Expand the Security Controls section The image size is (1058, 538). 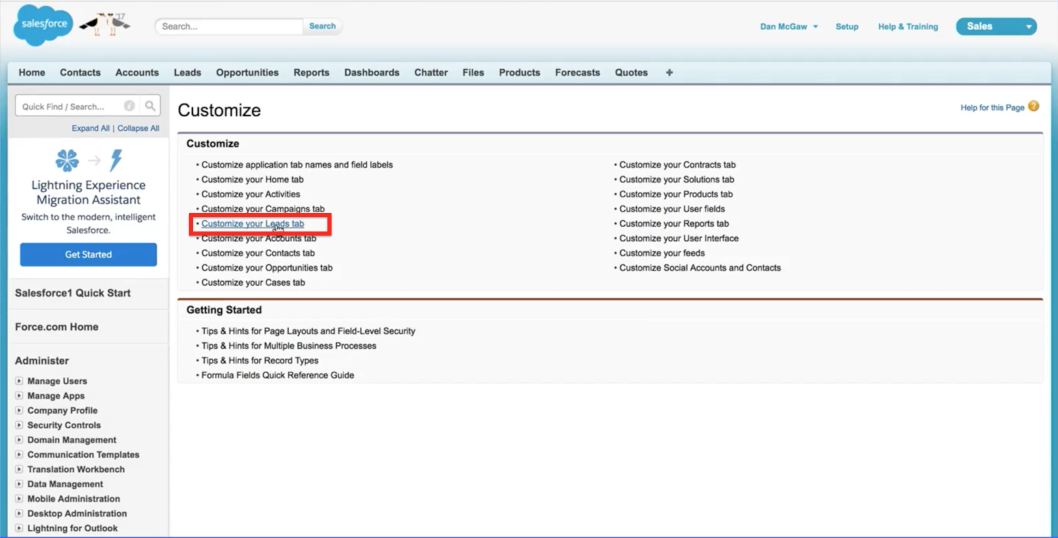pyautogui.click(x=19, y=425)
